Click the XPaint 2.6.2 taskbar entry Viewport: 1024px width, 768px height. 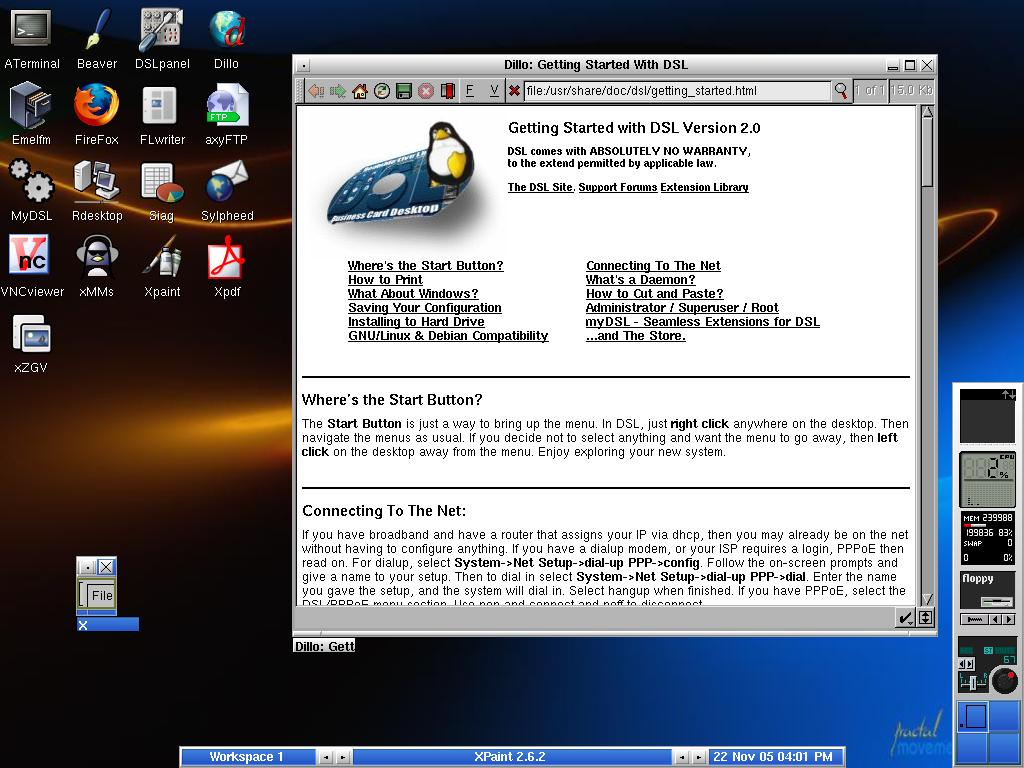tap(510, 757)
